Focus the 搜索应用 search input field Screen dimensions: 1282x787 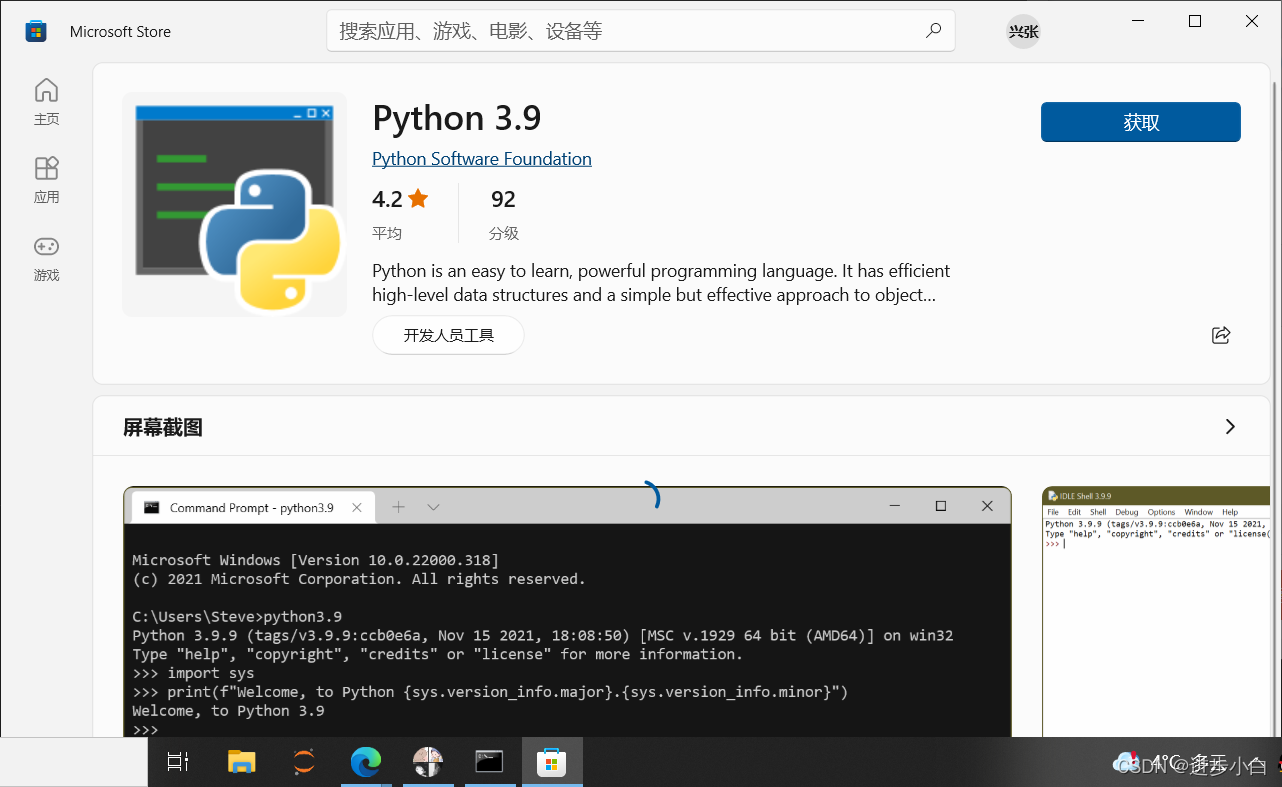click(641, 31)
